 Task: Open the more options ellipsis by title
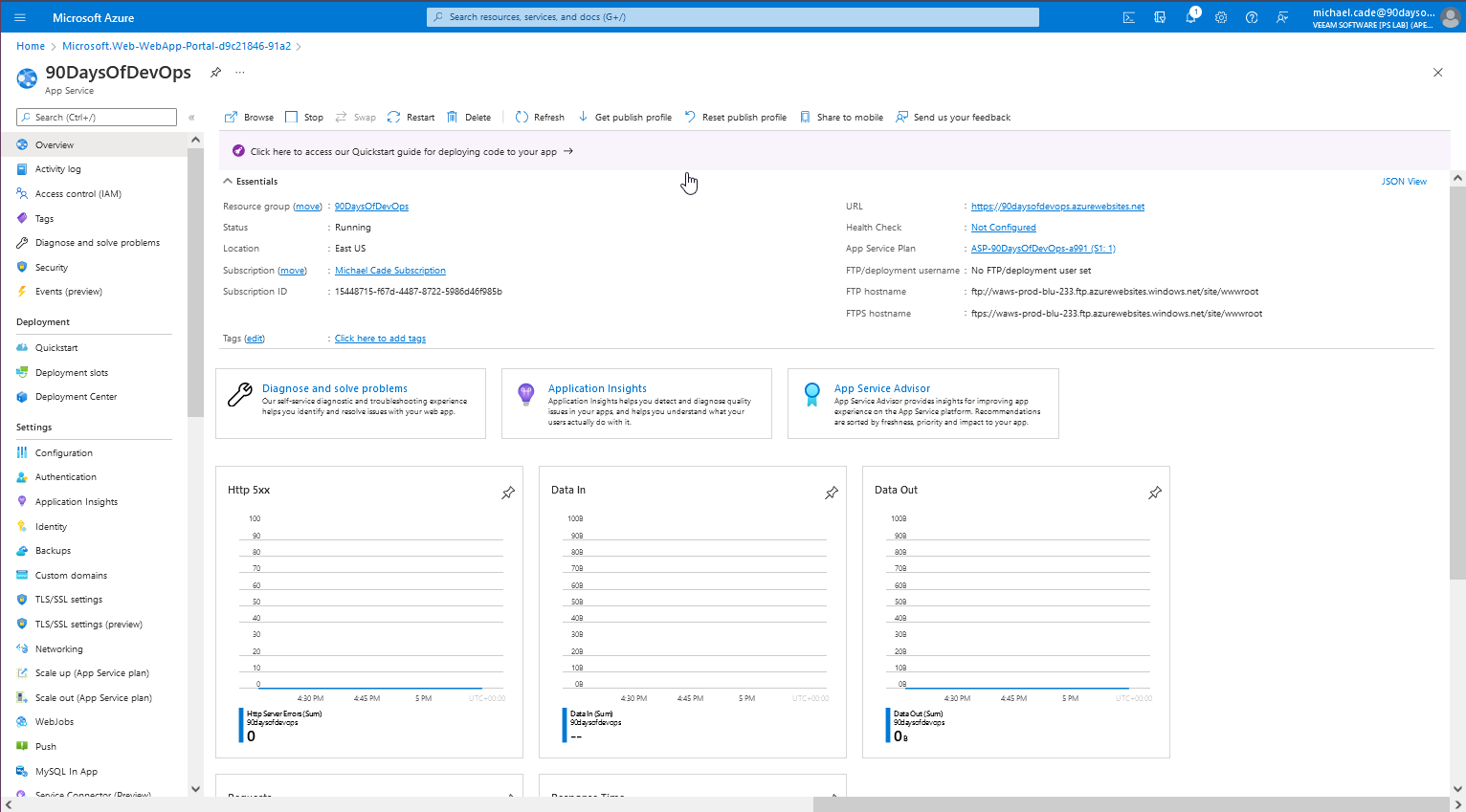[240, 73]
